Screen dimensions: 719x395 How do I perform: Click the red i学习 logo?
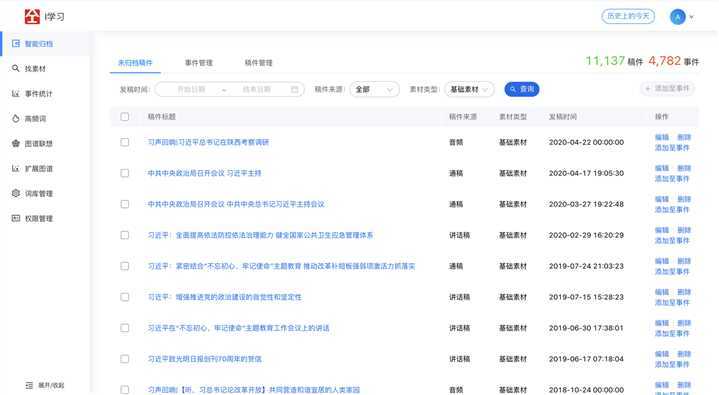[x=32, y=17]
